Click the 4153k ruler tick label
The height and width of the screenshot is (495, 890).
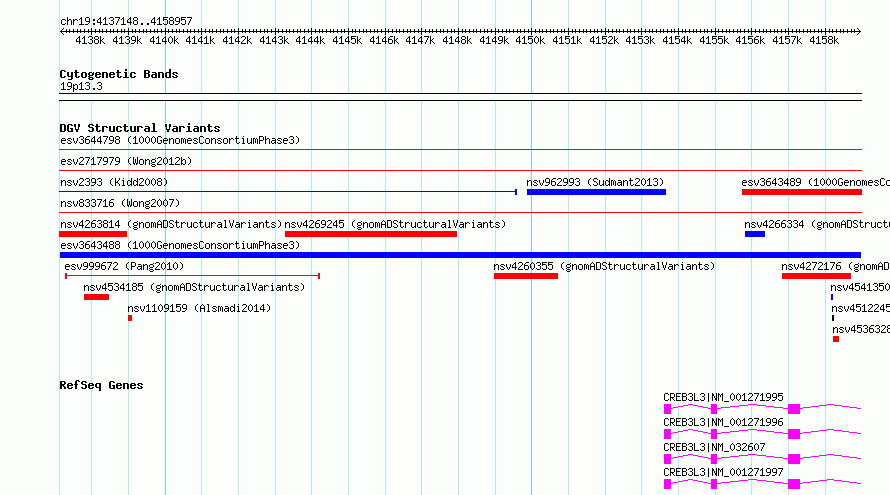coord(641,40)
